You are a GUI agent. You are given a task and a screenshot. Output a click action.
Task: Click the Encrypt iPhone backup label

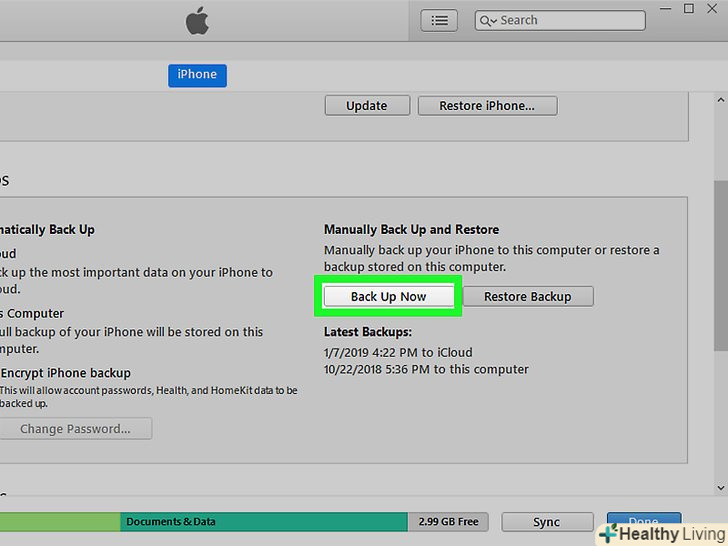(x=65, y=373)
